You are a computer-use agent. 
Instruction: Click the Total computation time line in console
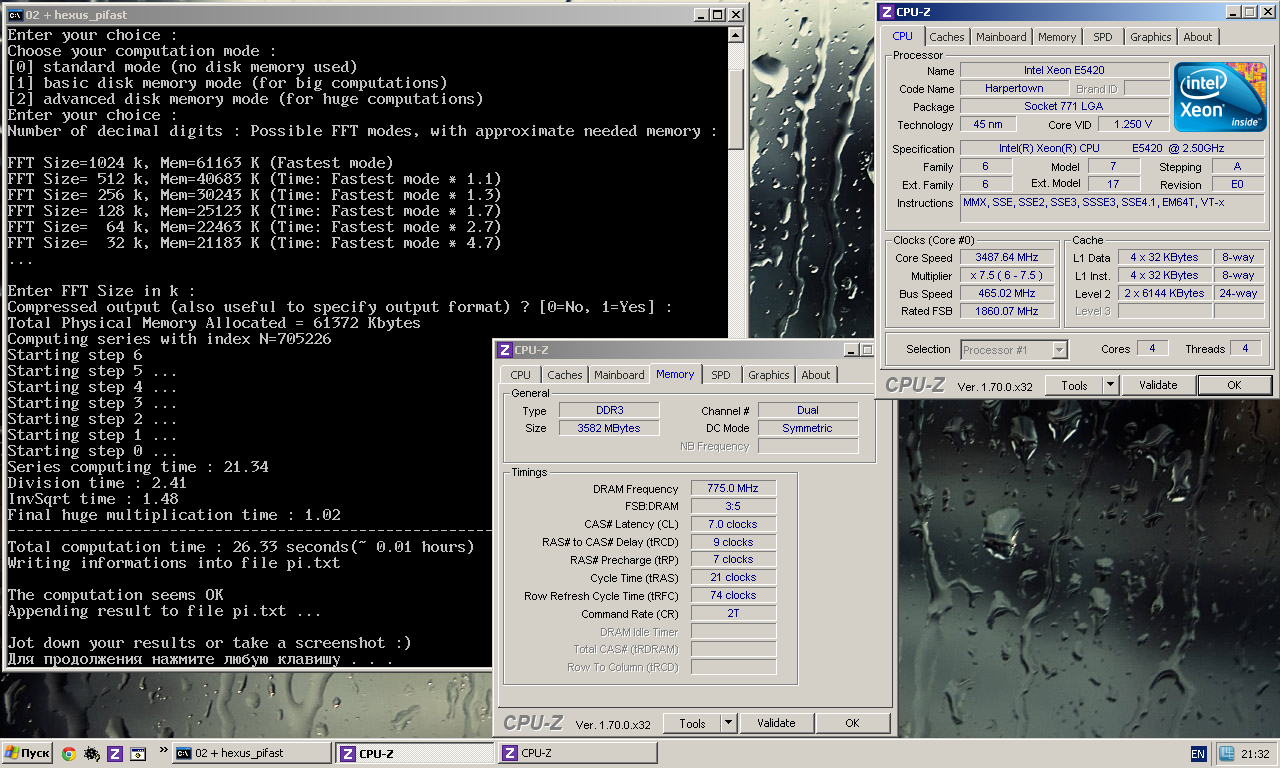coord(241,547)
